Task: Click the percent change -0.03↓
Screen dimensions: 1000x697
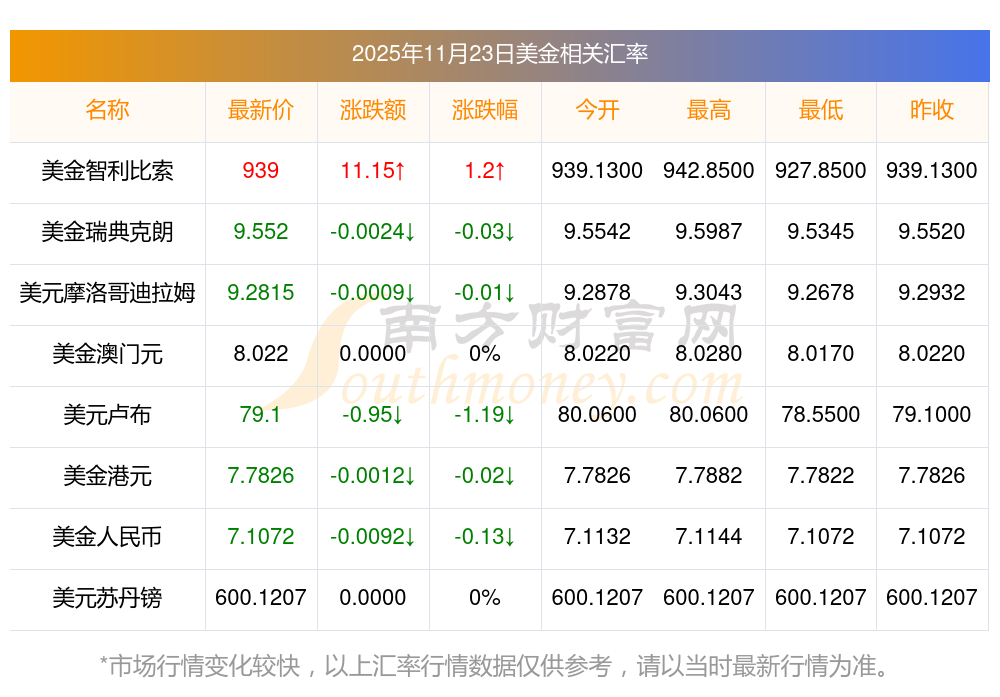Action: point(485,231)
